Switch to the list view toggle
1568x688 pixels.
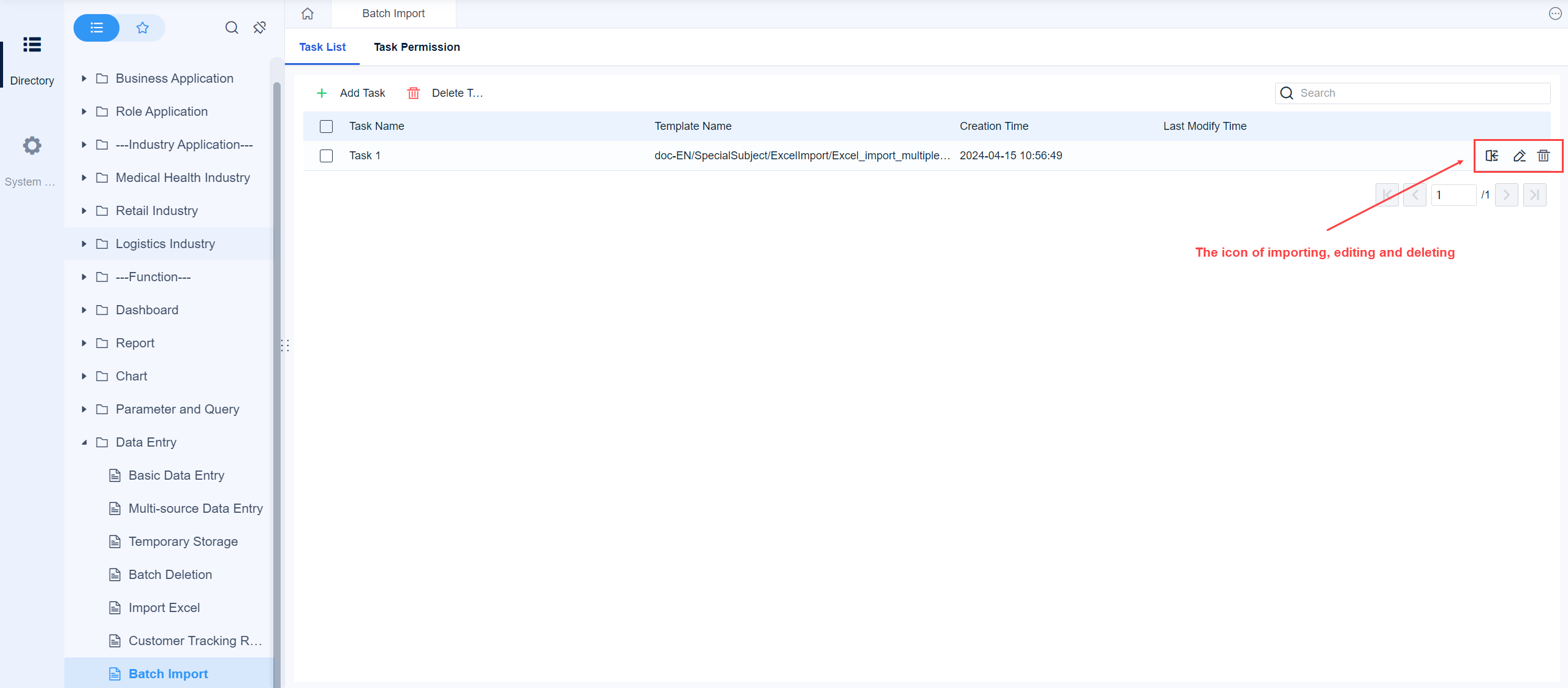coord(96,28)
